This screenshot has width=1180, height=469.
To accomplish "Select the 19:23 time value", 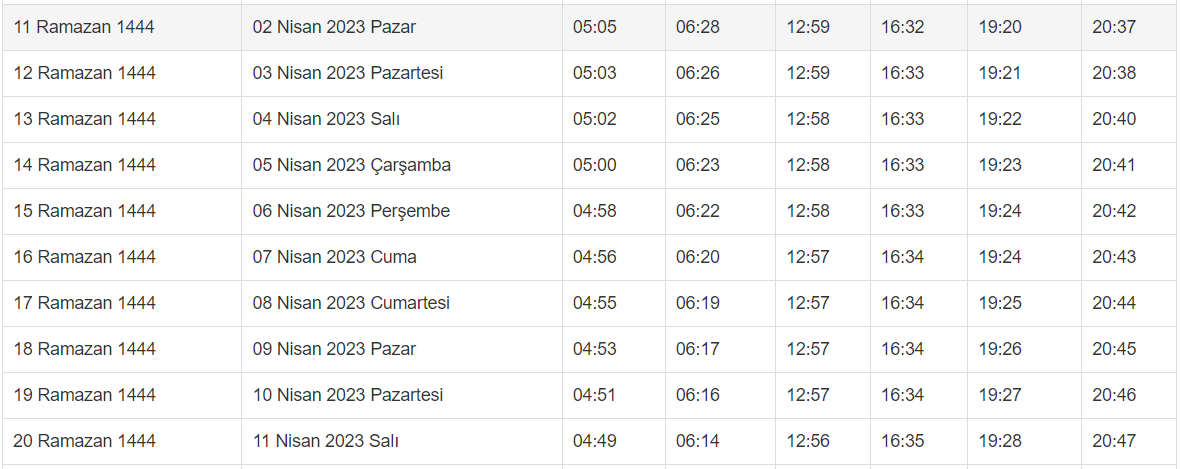I will point(1000,165).
